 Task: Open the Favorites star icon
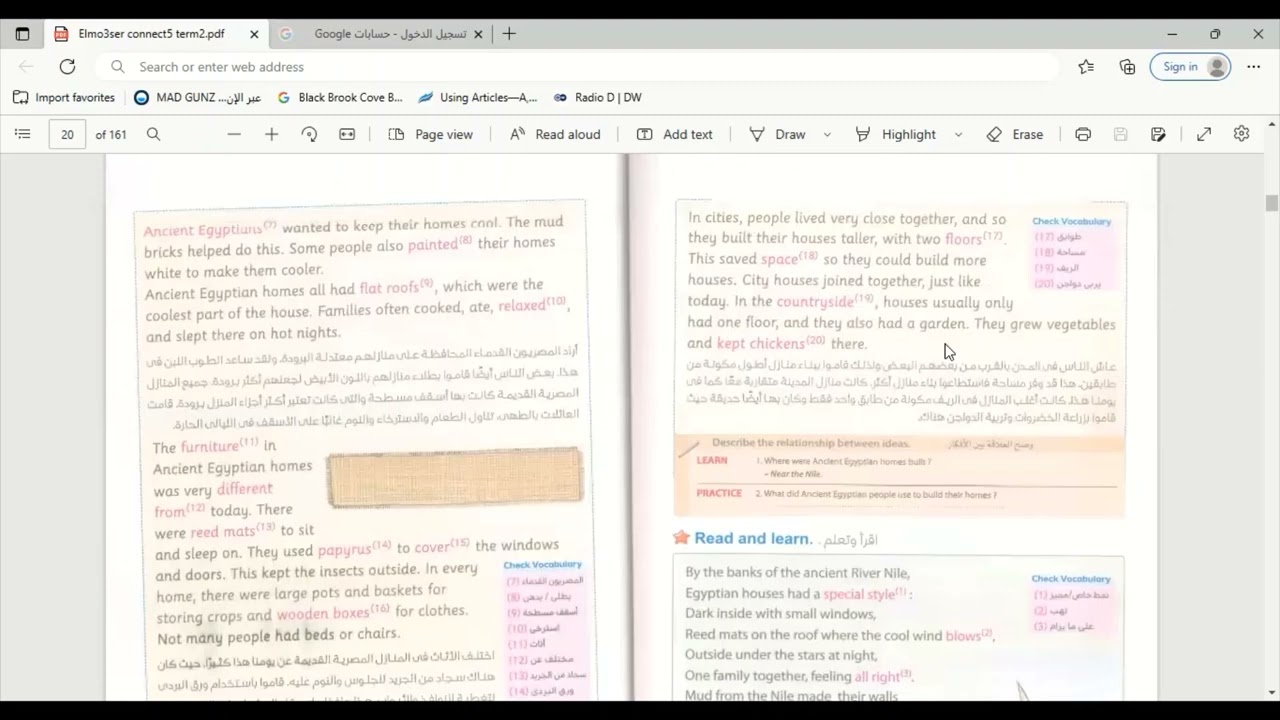(x=1086, y=67)
